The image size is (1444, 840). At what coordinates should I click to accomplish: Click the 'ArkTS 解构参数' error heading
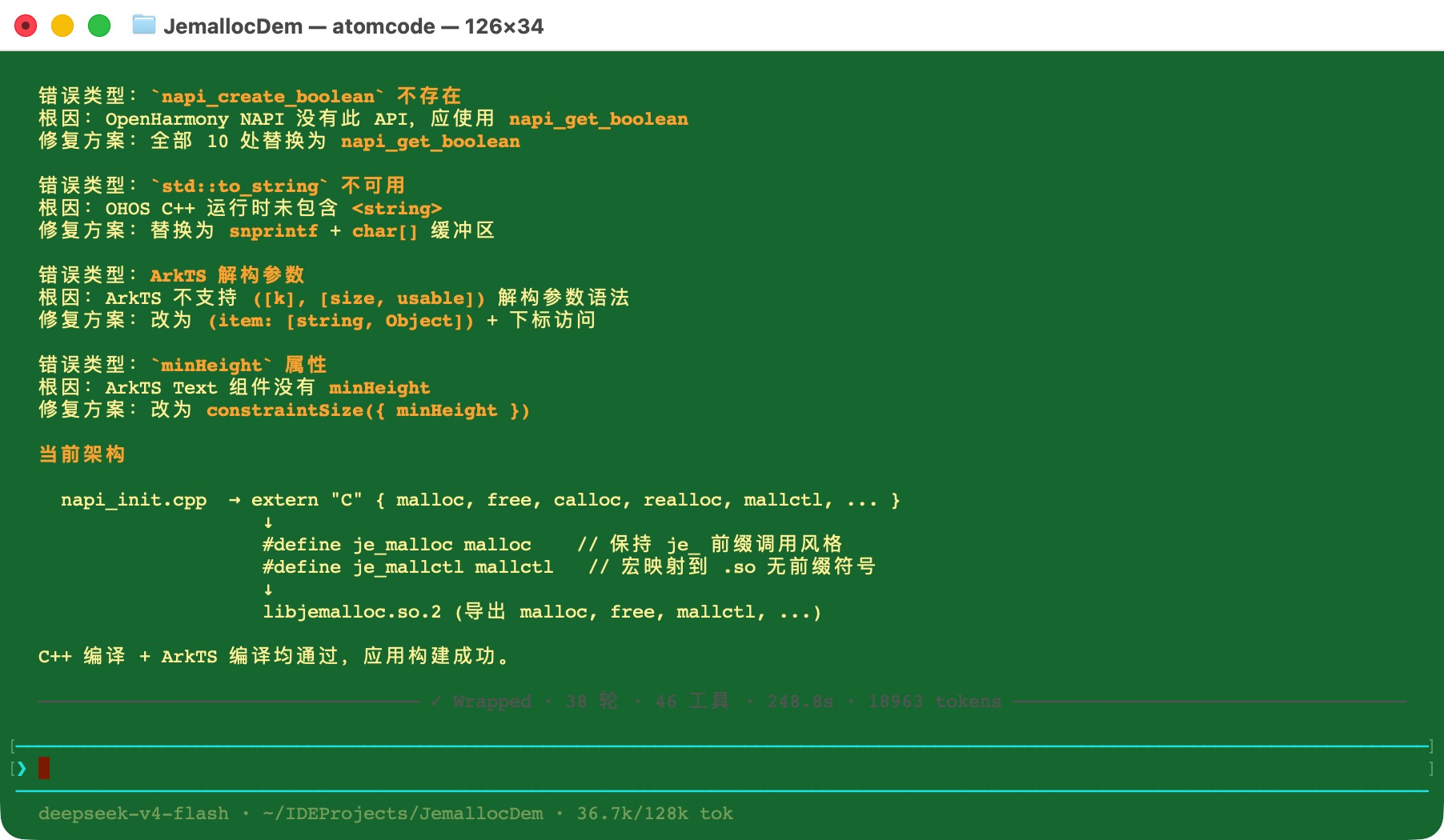click(x=227, y=275)
